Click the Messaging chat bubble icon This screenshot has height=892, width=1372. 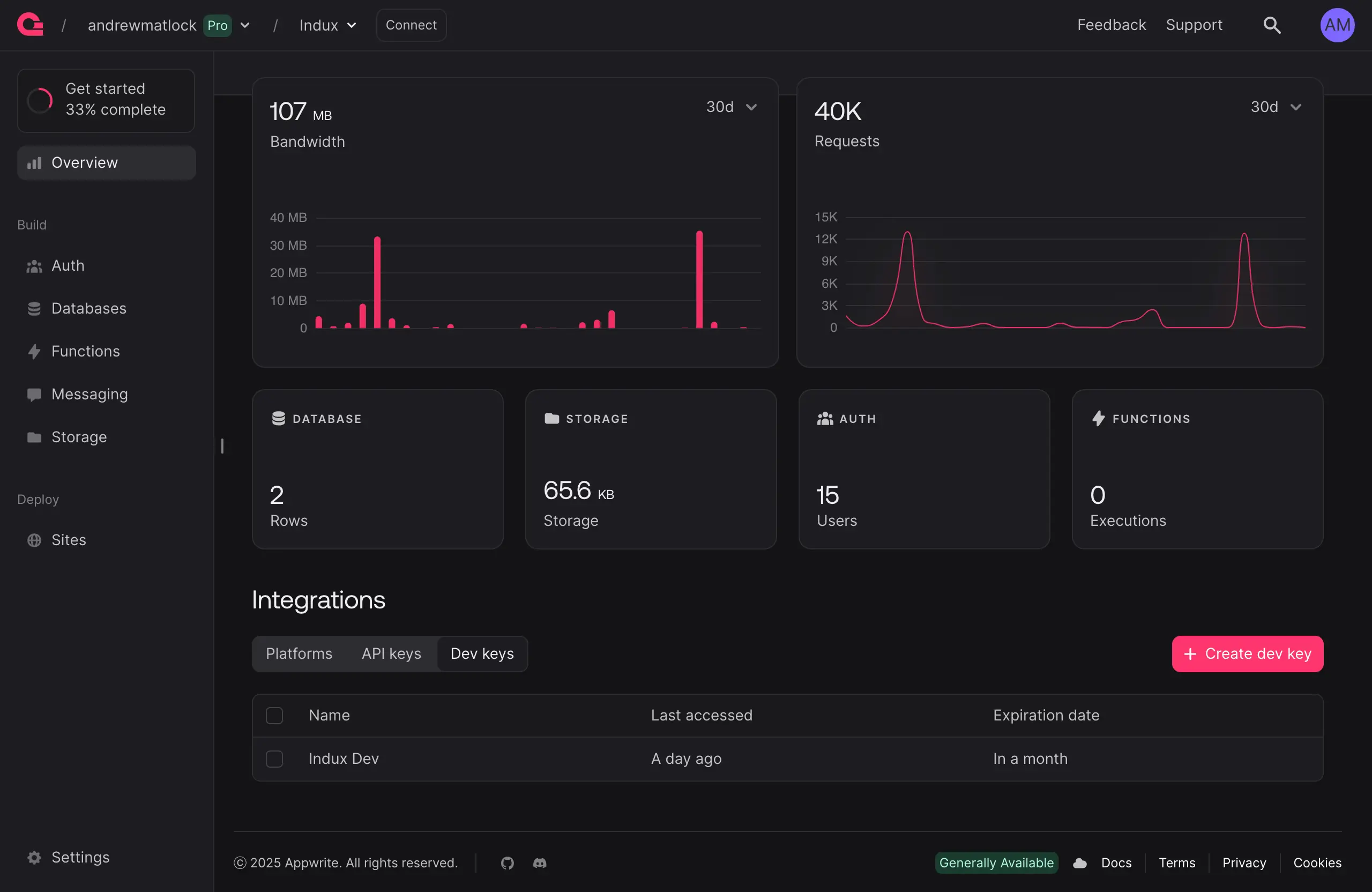tap(34, 395)
